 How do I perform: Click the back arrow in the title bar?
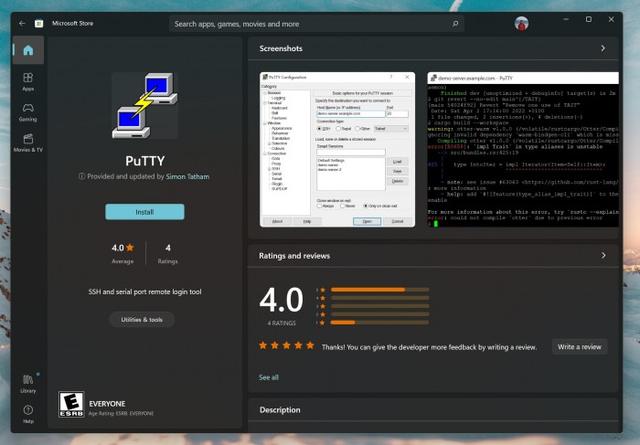click(x=22, y=24)
